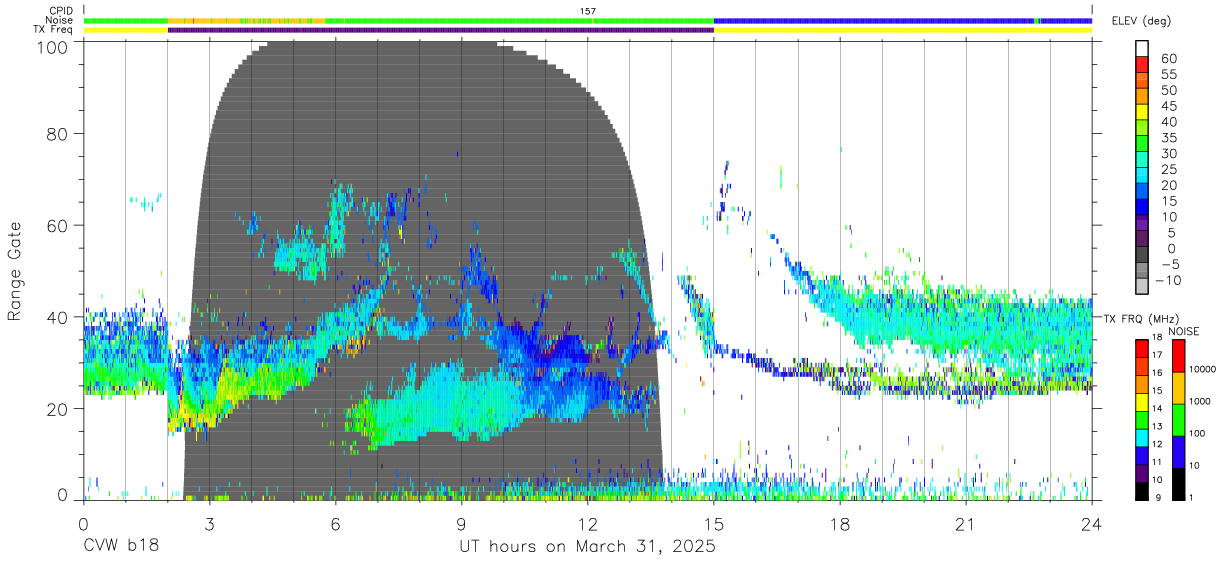Click the x-axis tick label 0
The width and height of the screenshot is (1228, 567).
[82, 524]
